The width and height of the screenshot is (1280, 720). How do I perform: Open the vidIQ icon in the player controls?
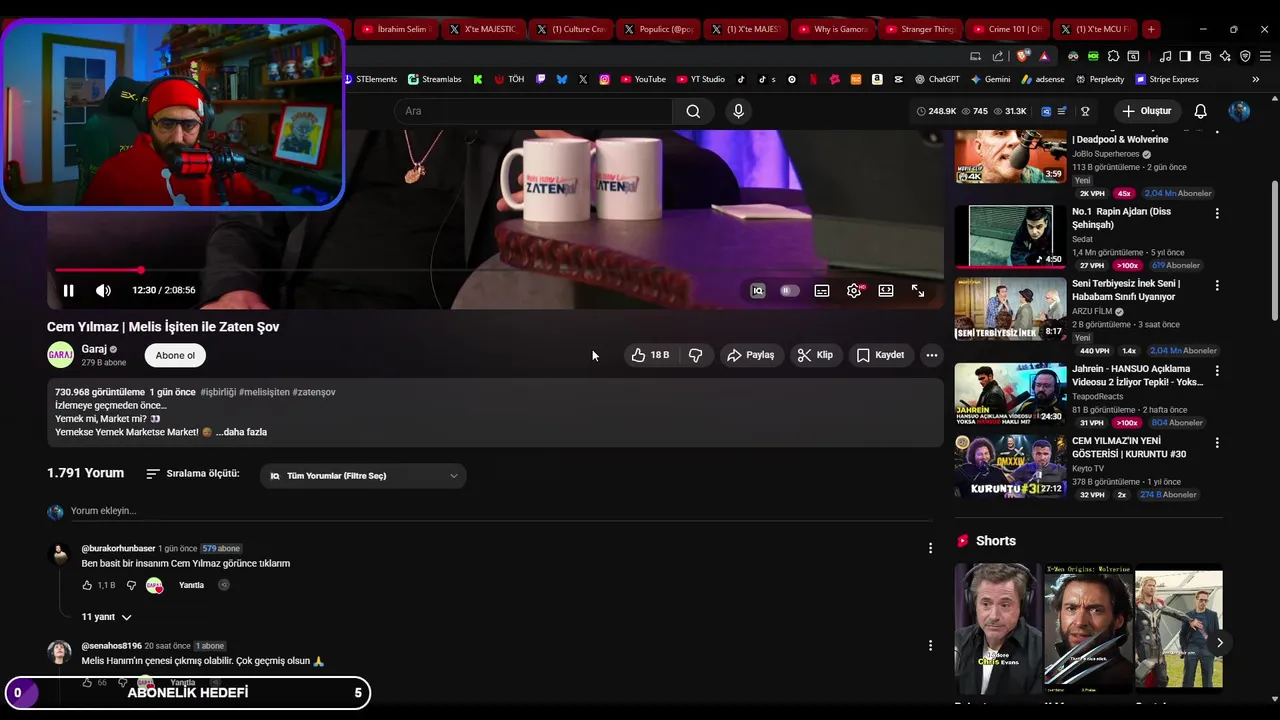click(758, 291)
